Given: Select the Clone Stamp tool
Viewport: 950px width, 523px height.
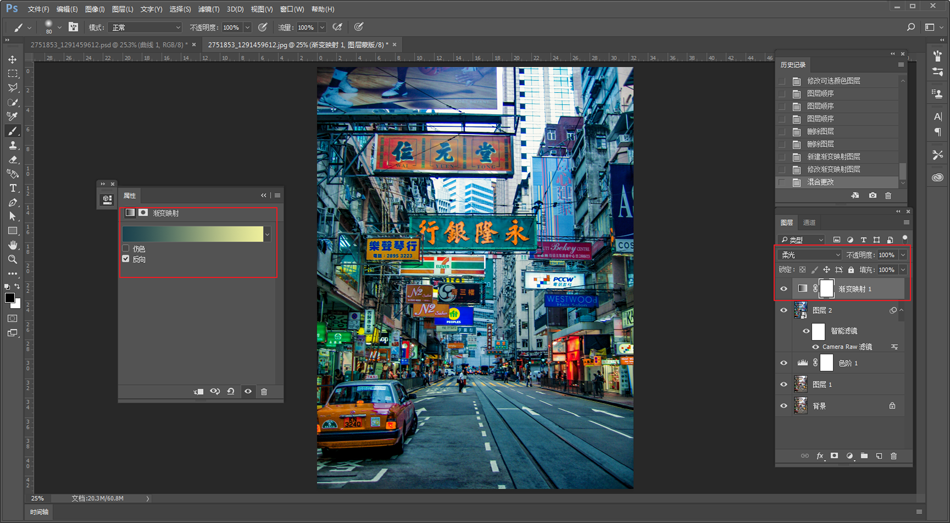Looking at the screenshot, I should click(12, 145).
